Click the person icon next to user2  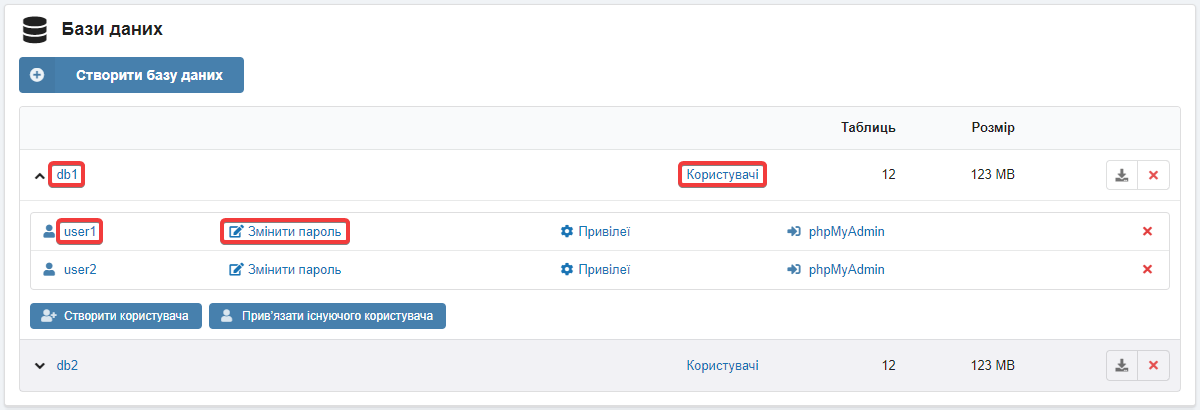48,269
